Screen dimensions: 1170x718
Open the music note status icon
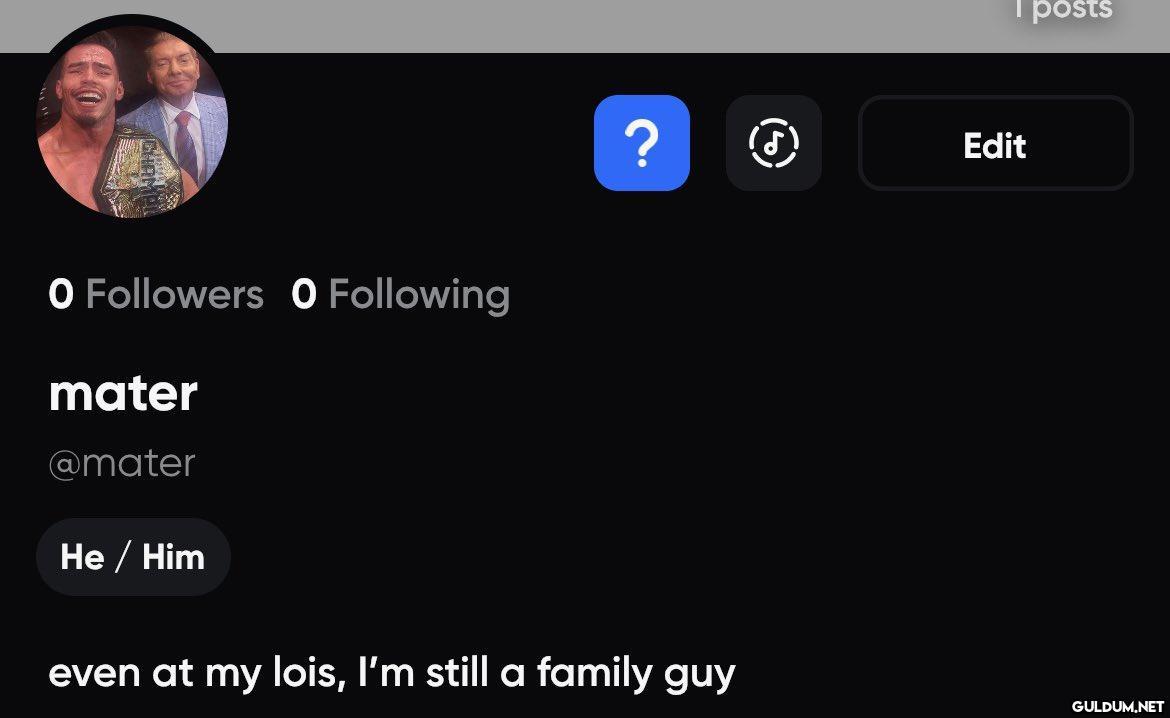click(773, 143)
